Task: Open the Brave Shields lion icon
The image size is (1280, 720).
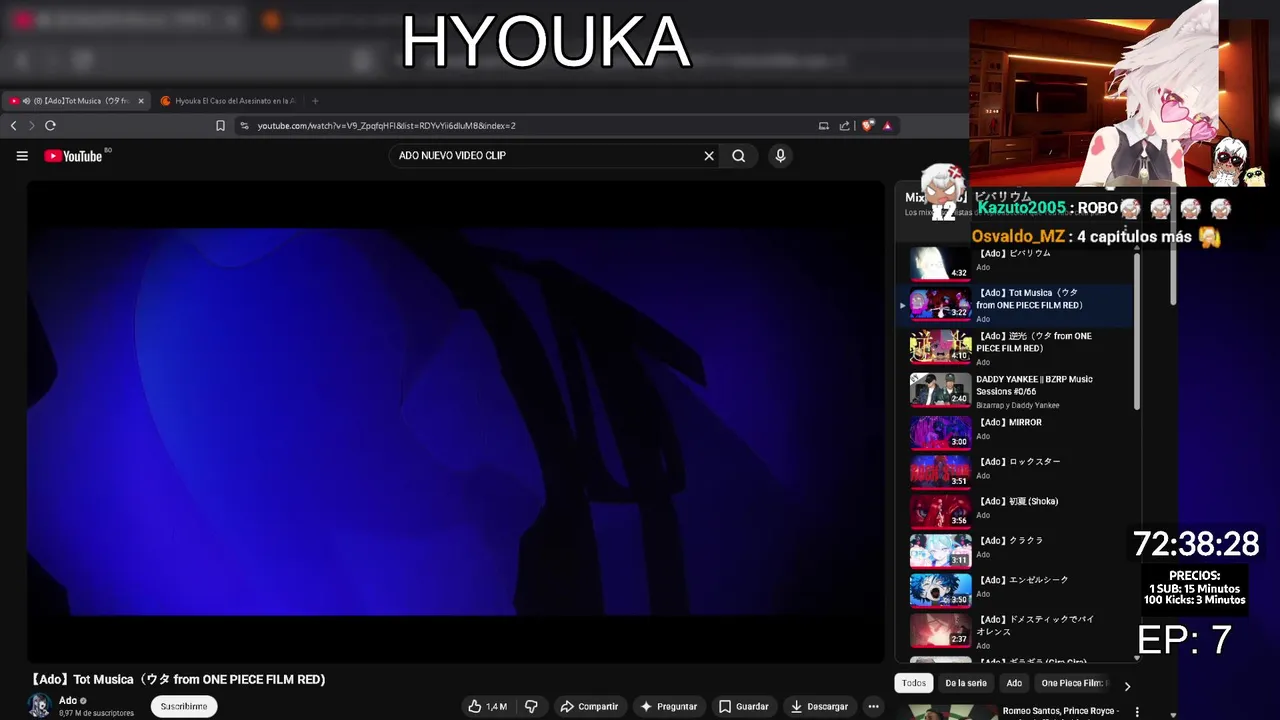Action: [x=867, y=126]
